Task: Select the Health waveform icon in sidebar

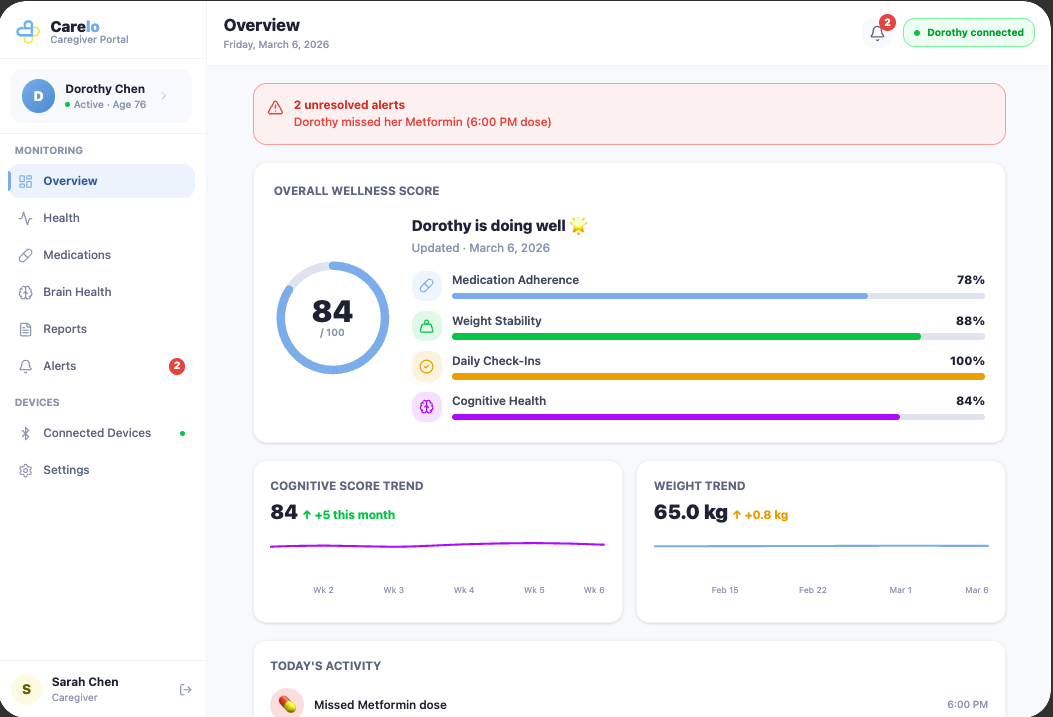Action: click(x=27, y=218)
